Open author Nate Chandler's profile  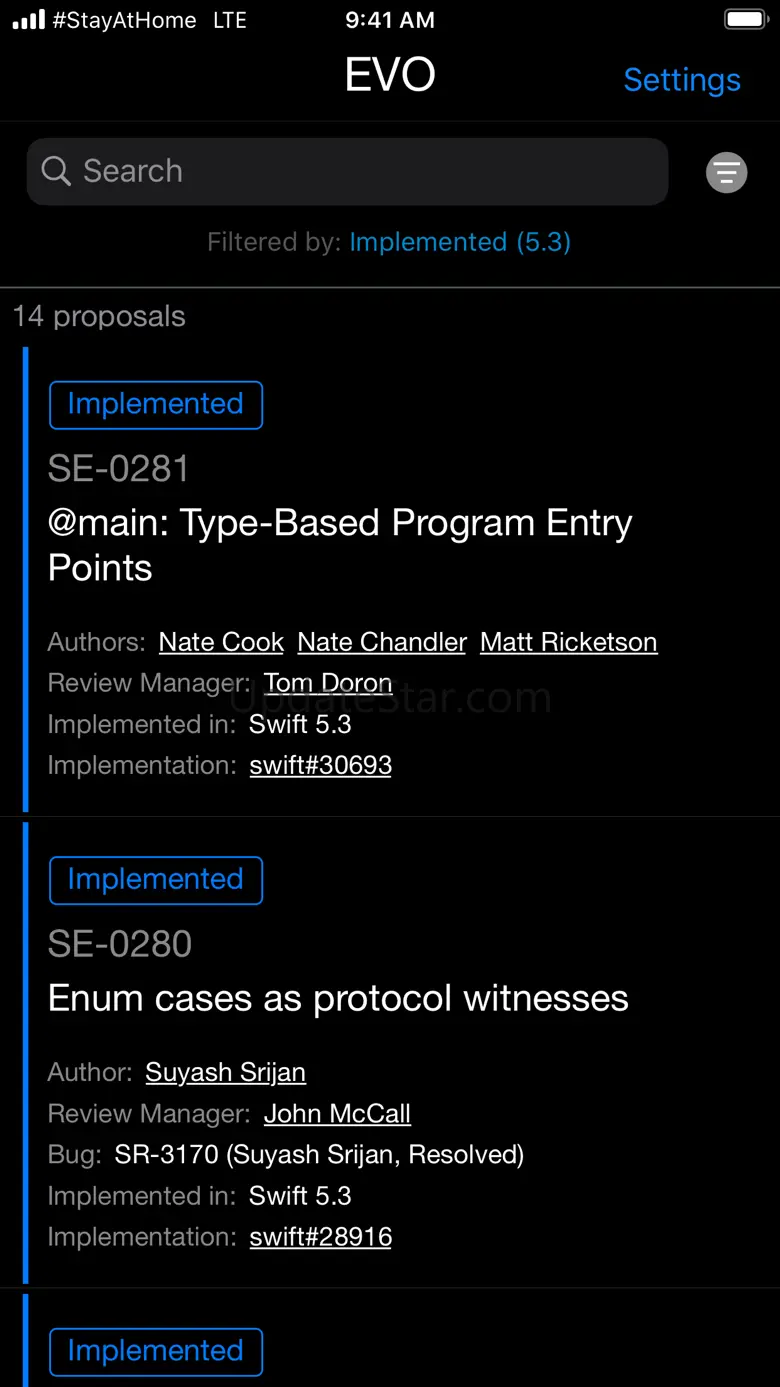click(x=382, y=642)
